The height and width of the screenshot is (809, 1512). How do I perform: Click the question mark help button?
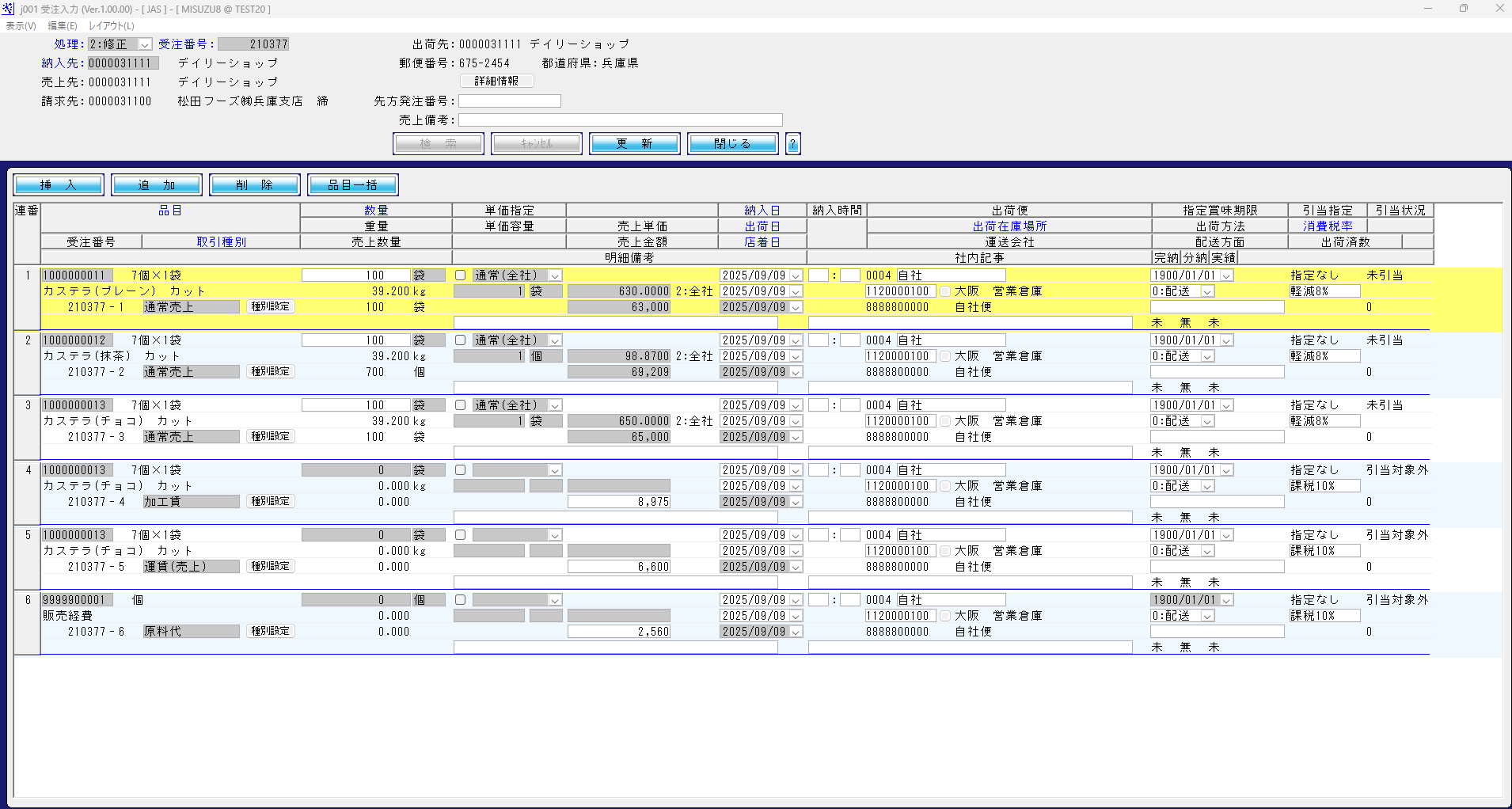click(792, 144)
